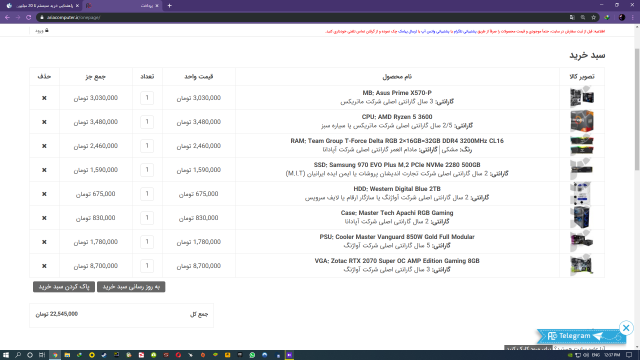Click the Master Tech Apachi case thumbnail
The height and width of the screenshot is (360, 640).
pyautogui.click(x=582, y=218)
